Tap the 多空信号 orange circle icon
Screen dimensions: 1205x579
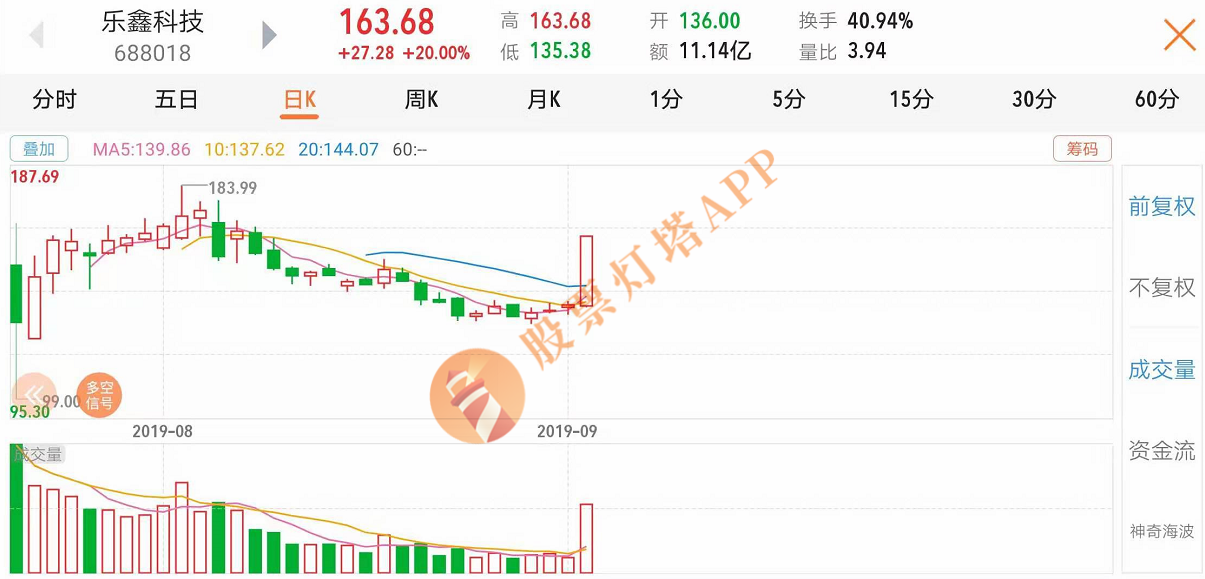(99, 395)
